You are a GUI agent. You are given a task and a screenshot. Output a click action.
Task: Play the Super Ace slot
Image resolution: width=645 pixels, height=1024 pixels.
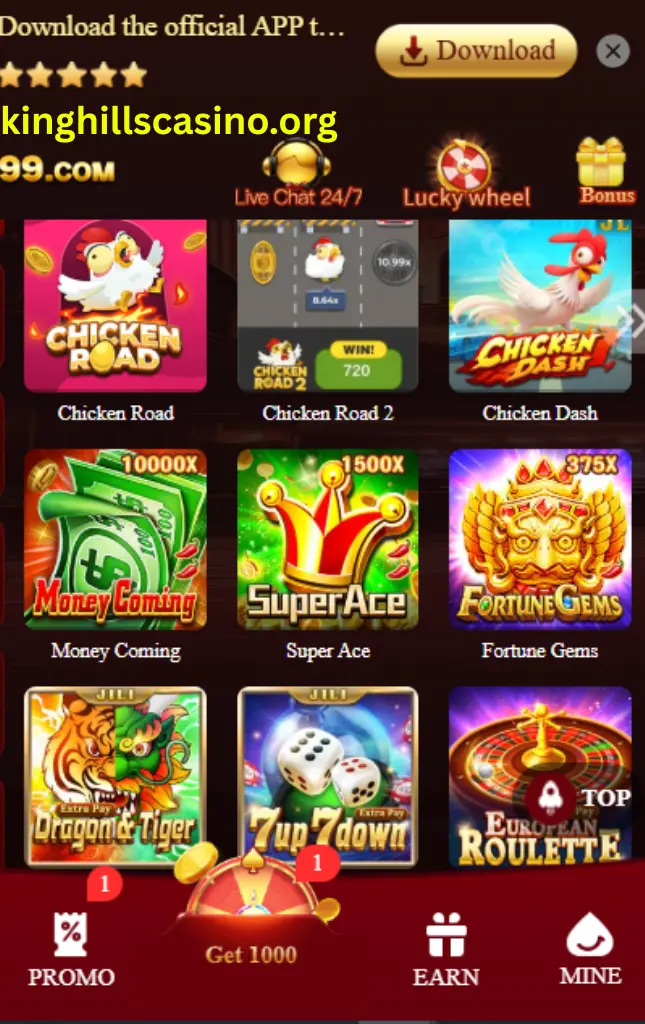click(x=328, y=539)
